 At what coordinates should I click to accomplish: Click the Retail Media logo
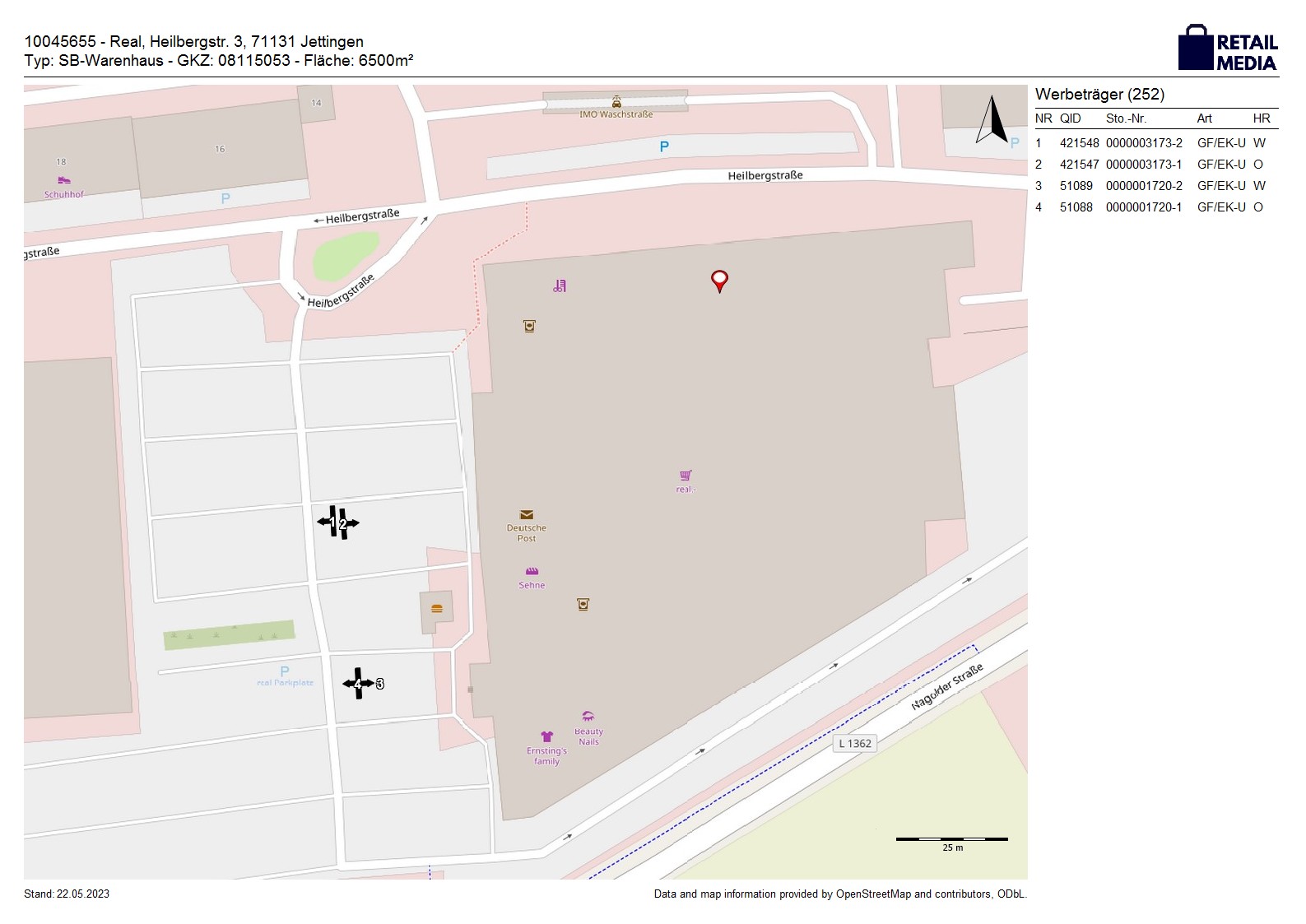click(x=1228, y=49)
